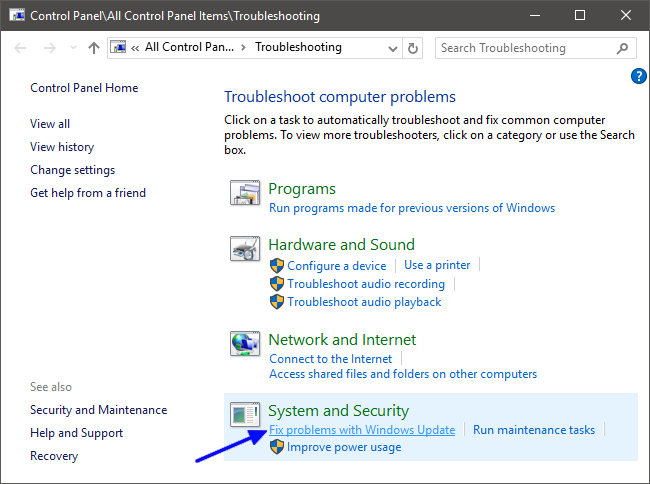Viewport: 650px width, 484px height.
Task: Open Network and Internet category heading
Action: coord(342,340)
